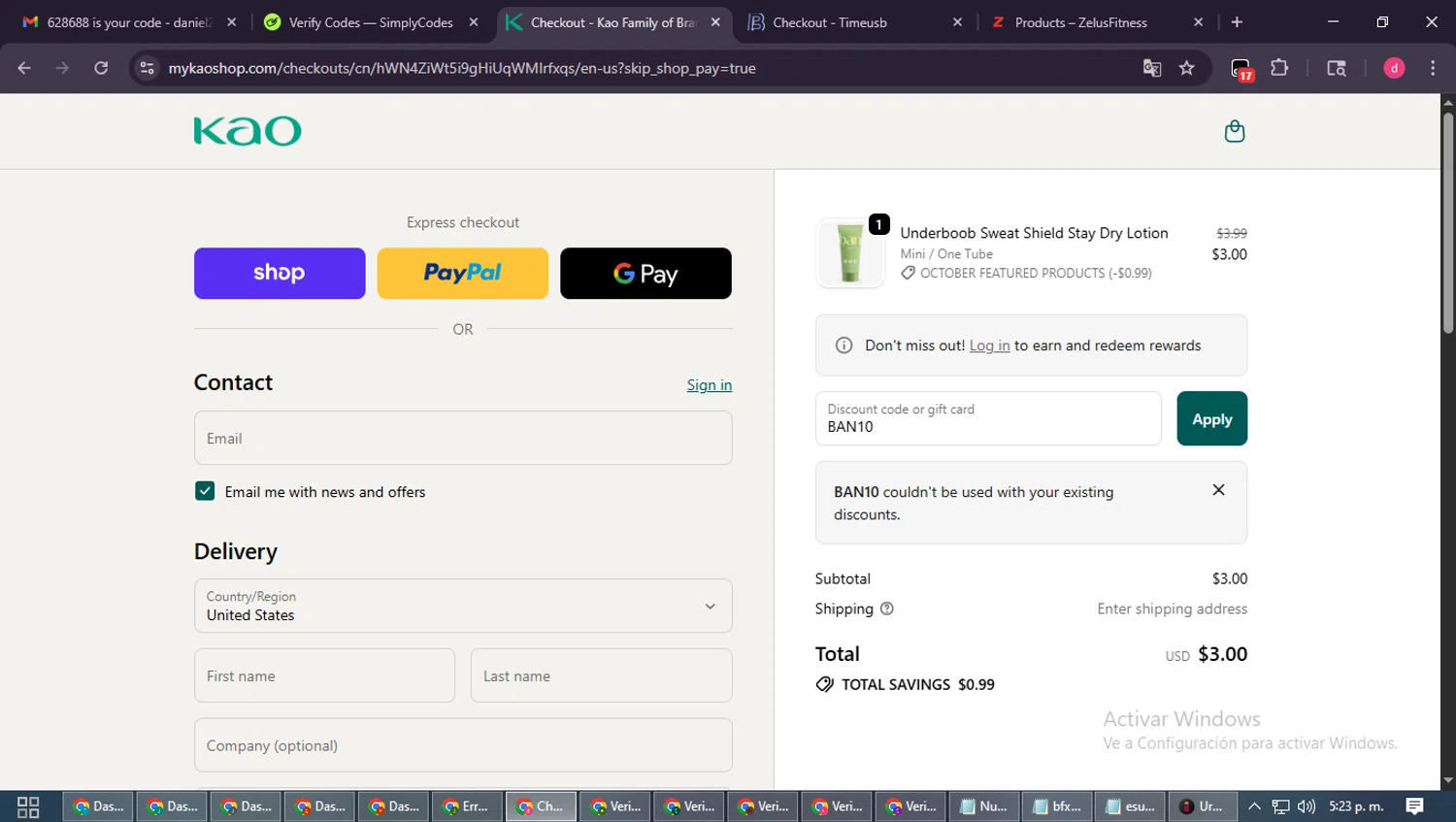Close the Gmail code tab

tap(231, 22)
